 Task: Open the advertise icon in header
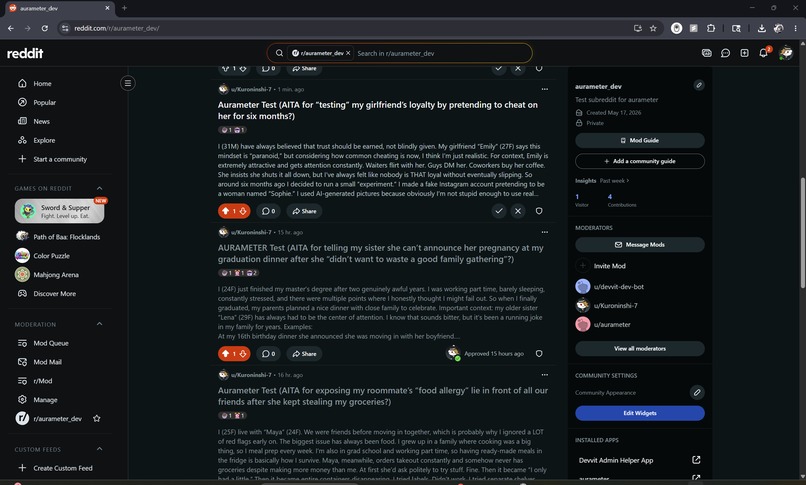[707, 53]
